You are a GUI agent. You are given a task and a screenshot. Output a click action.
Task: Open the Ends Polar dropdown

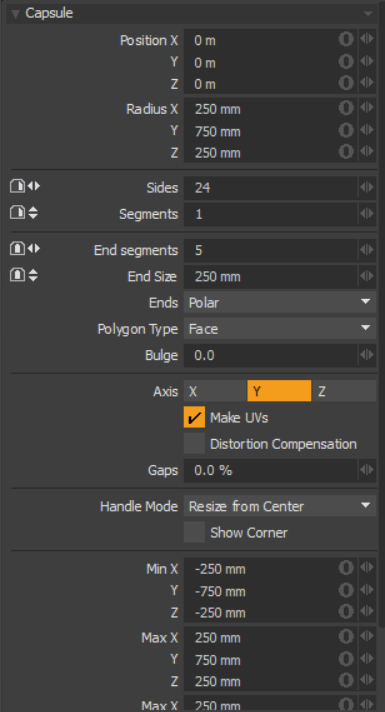(x=280, y=302)
